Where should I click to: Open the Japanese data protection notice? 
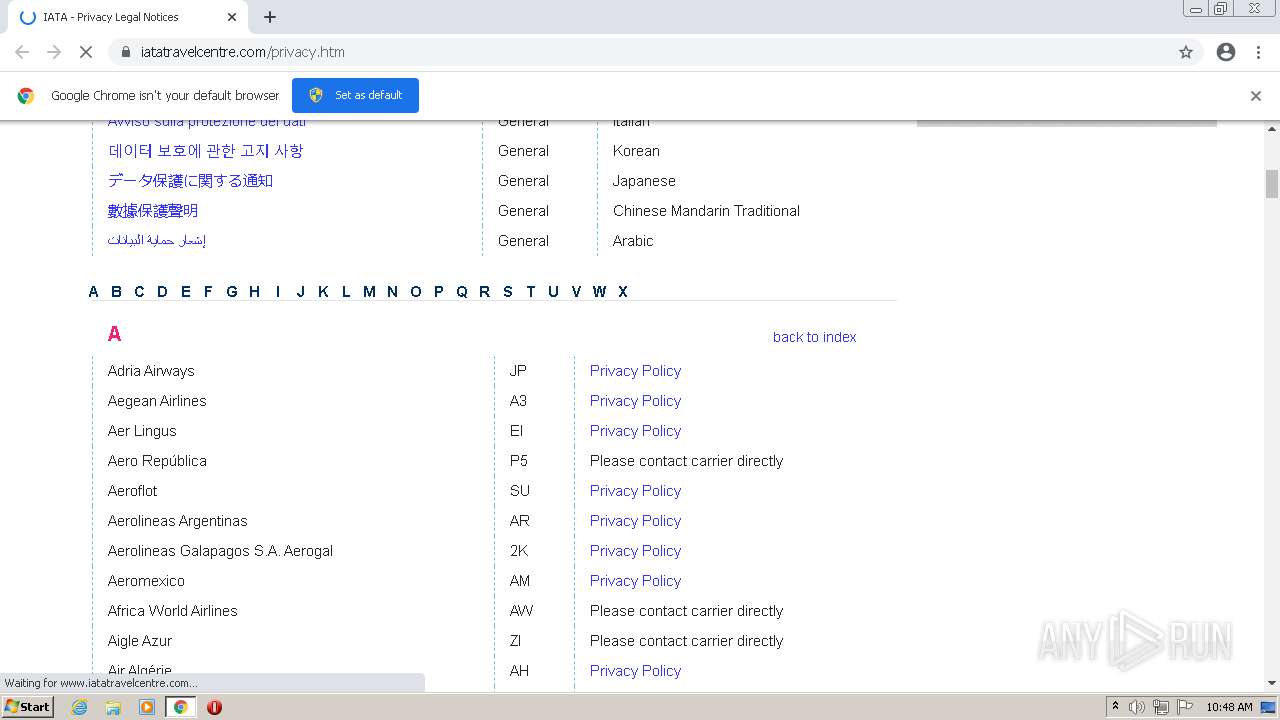190,181
